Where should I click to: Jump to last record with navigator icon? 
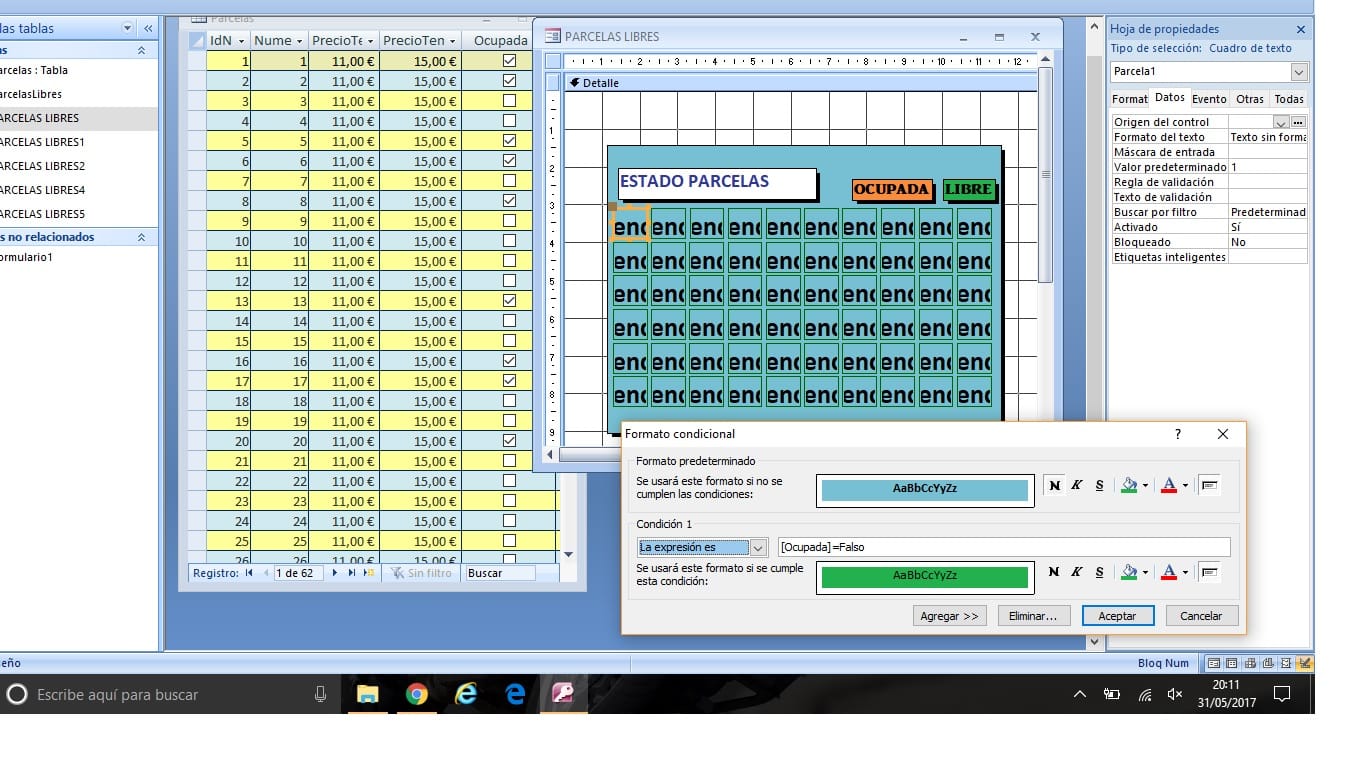pyautogui.click(x=352, y=573)
